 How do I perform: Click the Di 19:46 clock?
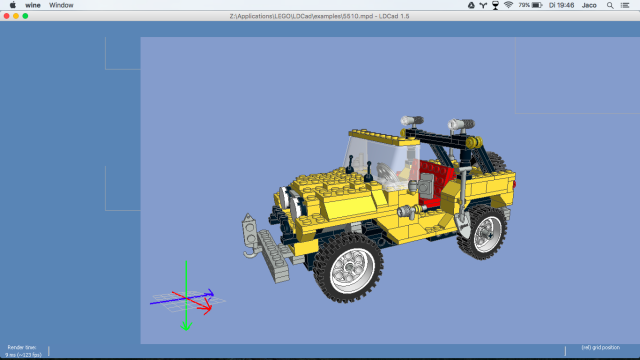(x=561, y=5)
